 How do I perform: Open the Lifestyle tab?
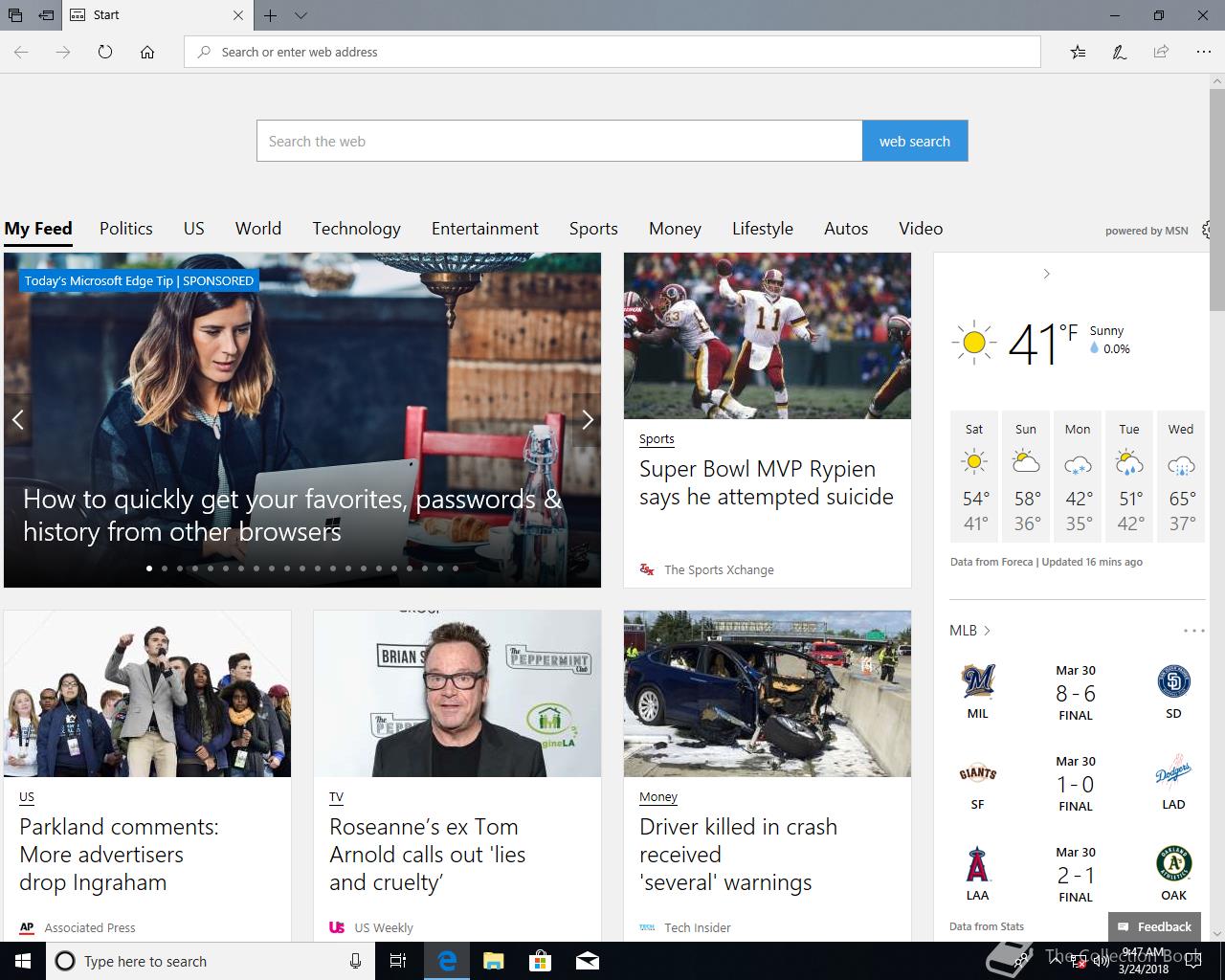click(x=763, y=229)
